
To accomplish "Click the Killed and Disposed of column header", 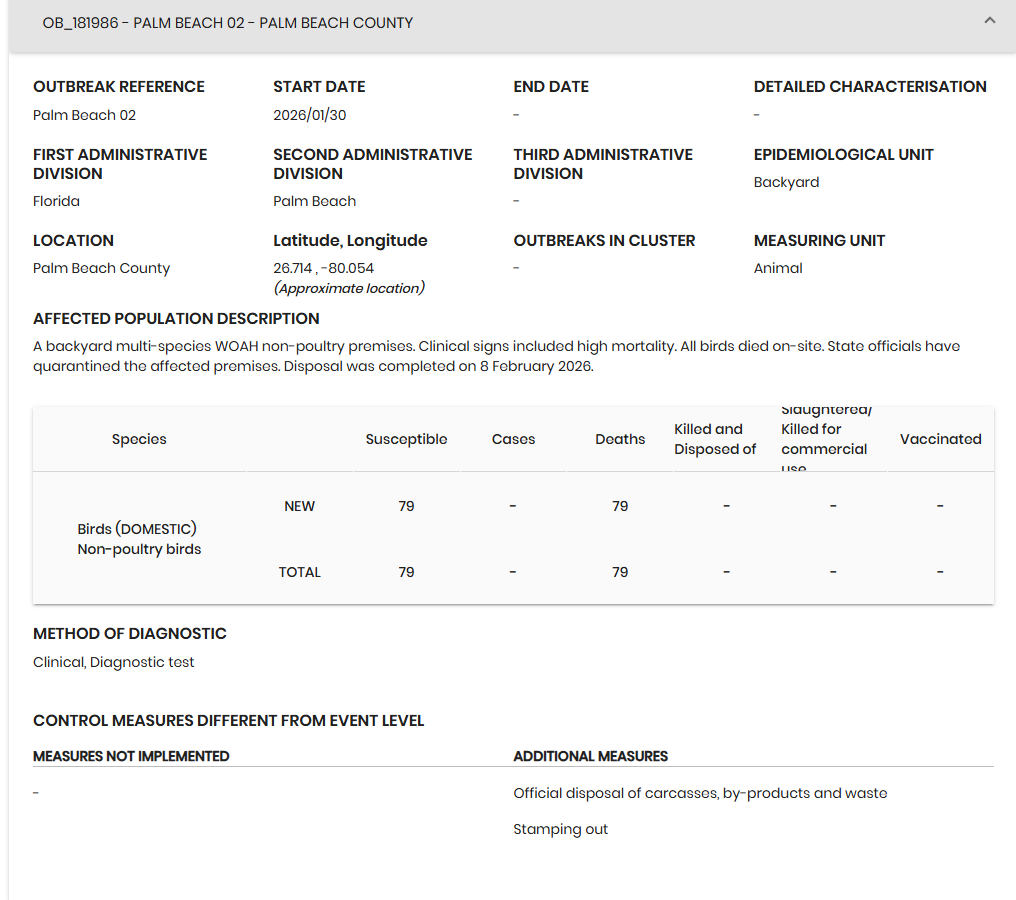I will click(715, 439).
